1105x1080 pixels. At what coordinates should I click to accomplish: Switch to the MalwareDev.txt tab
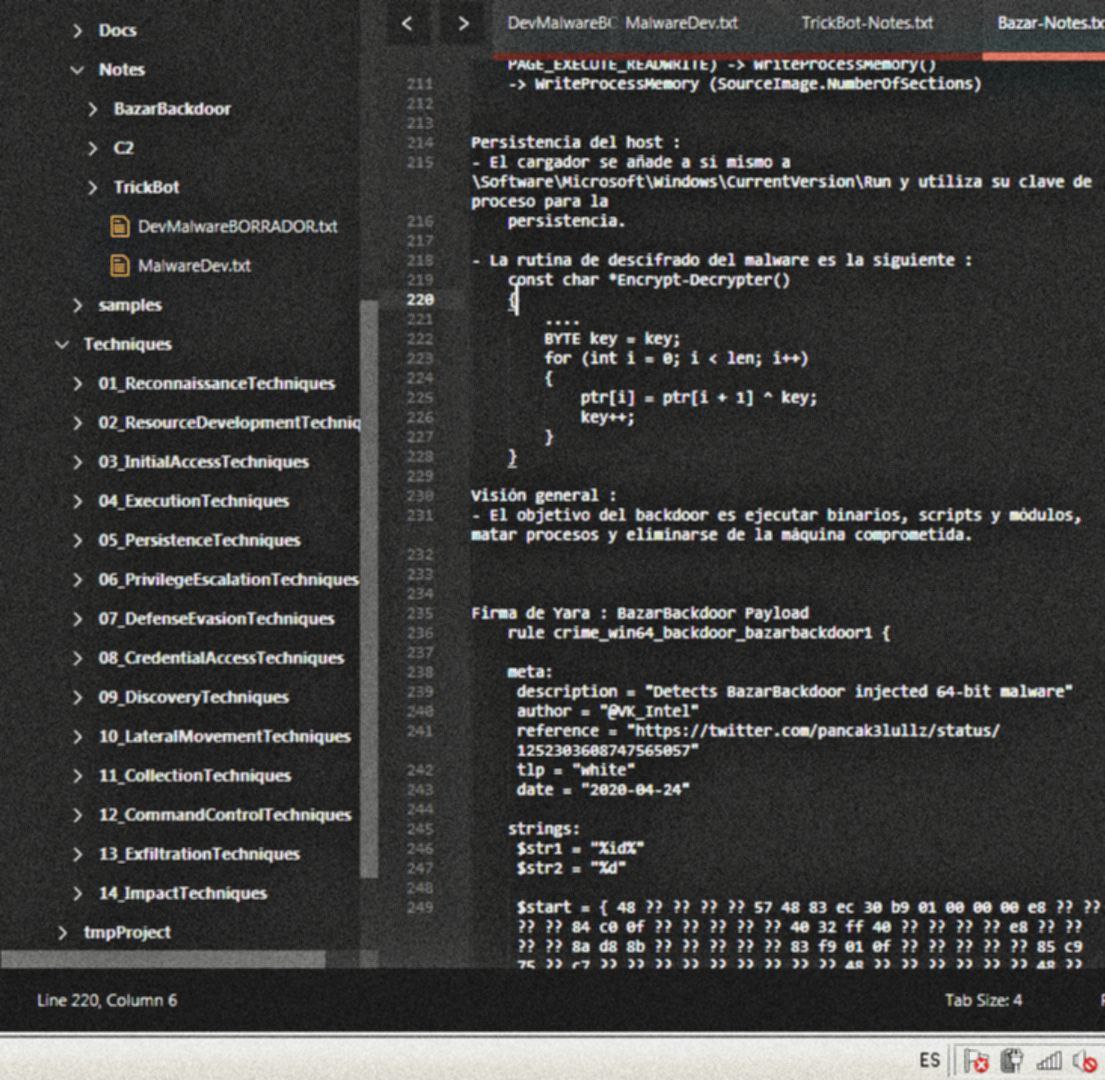click(x=681, y=23)
